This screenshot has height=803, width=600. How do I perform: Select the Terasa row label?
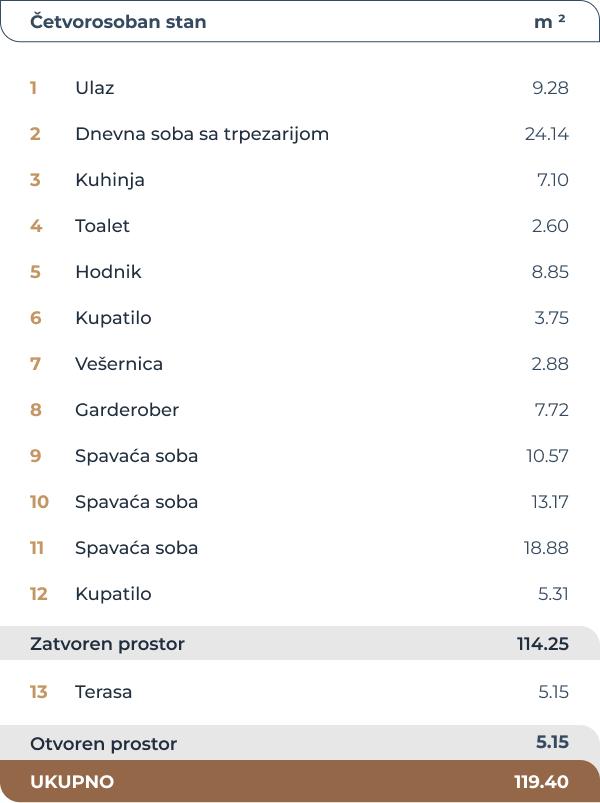tap(103, 692)
